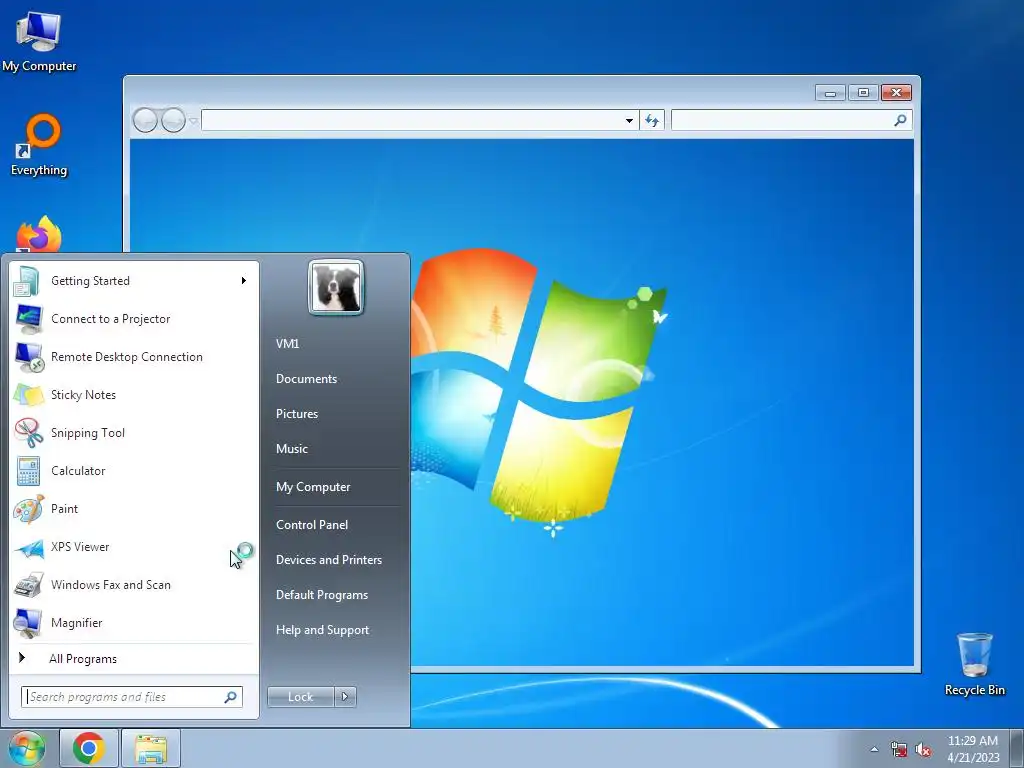Click the search magnifier in Start menu
Viewport: 1024px width, 768px height.
point(230,697)
